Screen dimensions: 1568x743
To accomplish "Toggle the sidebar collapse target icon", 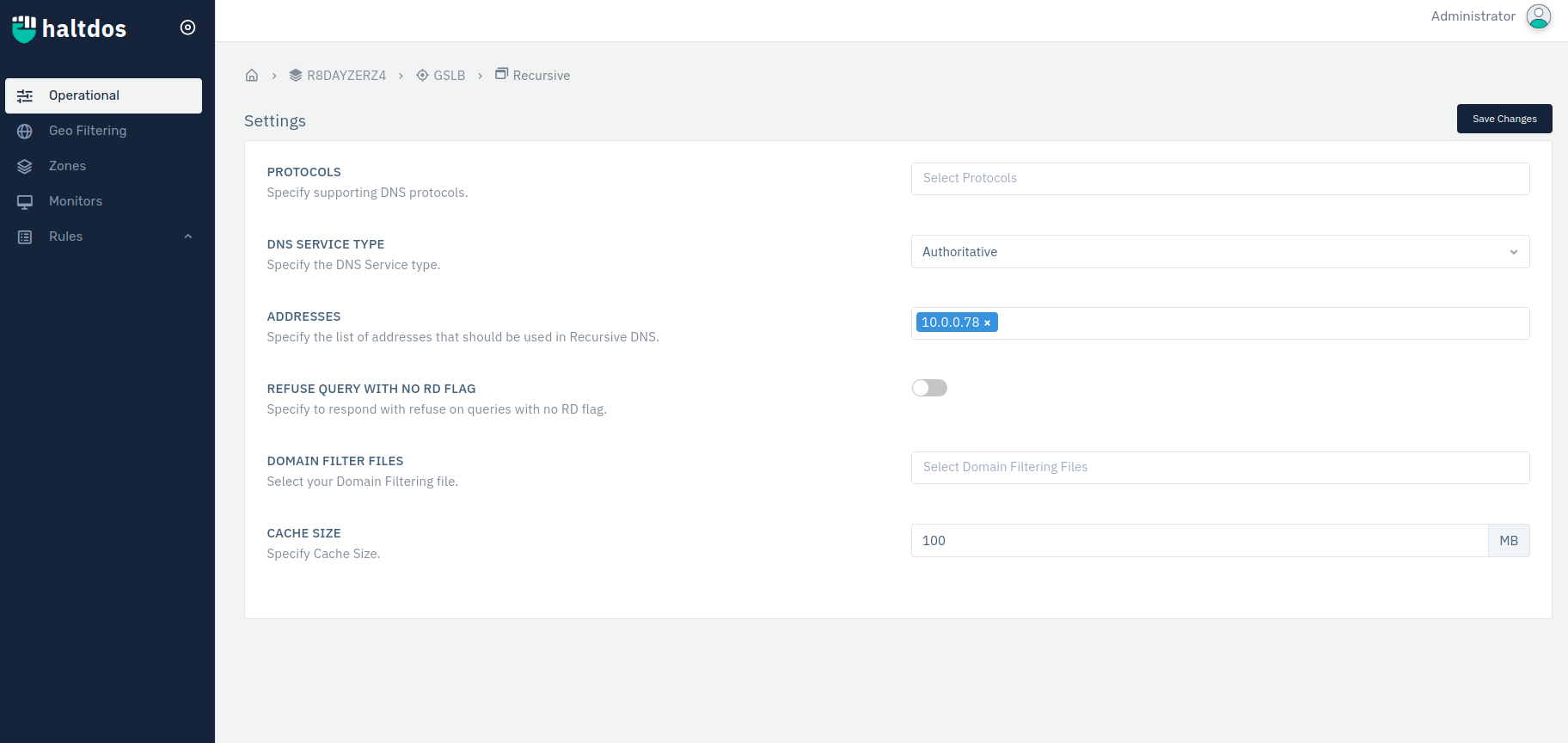I will tap(187, 28).
